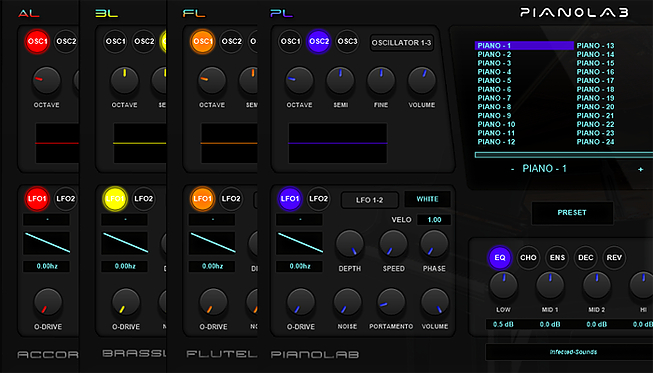
Task: Adjust the LFO PHASE knob
Action: (434, 244)
